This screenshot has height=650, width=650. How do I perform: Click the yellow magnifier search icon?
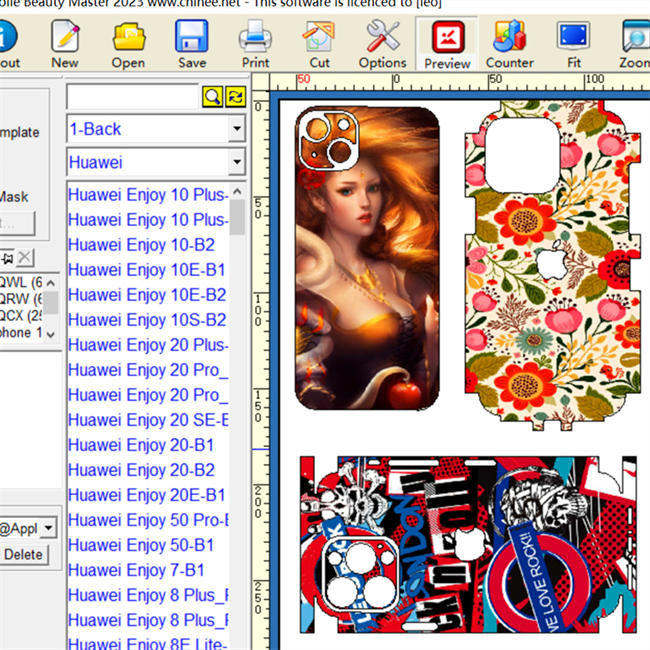click(x=212, y=97)
